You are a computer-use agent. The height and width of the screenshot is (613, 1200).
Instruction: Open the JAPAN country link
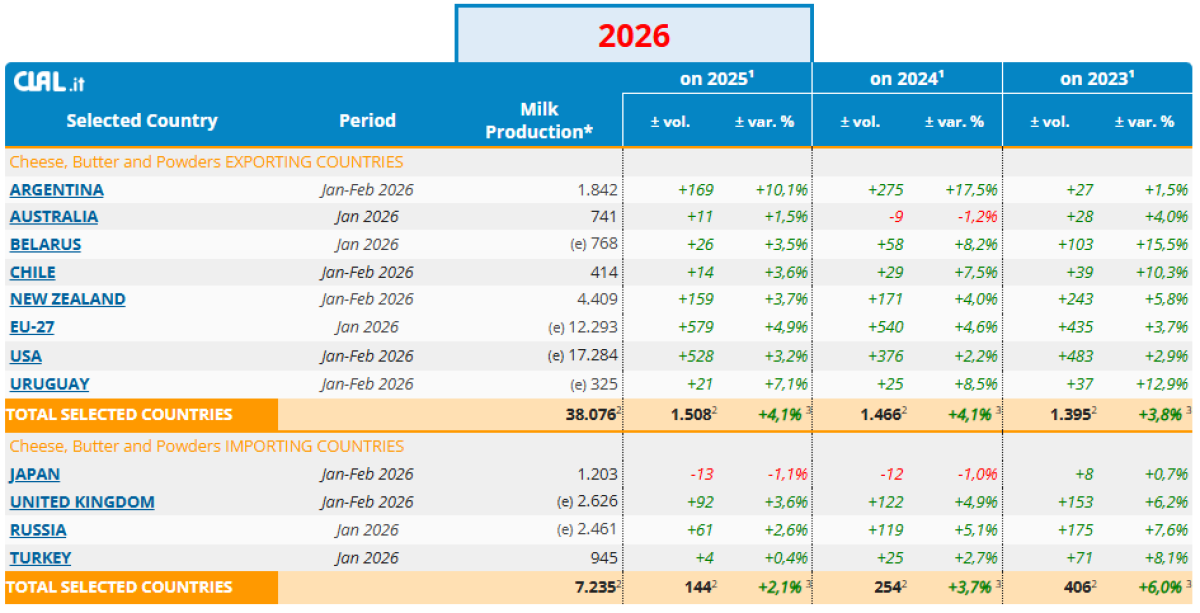(x=34, y=475)
